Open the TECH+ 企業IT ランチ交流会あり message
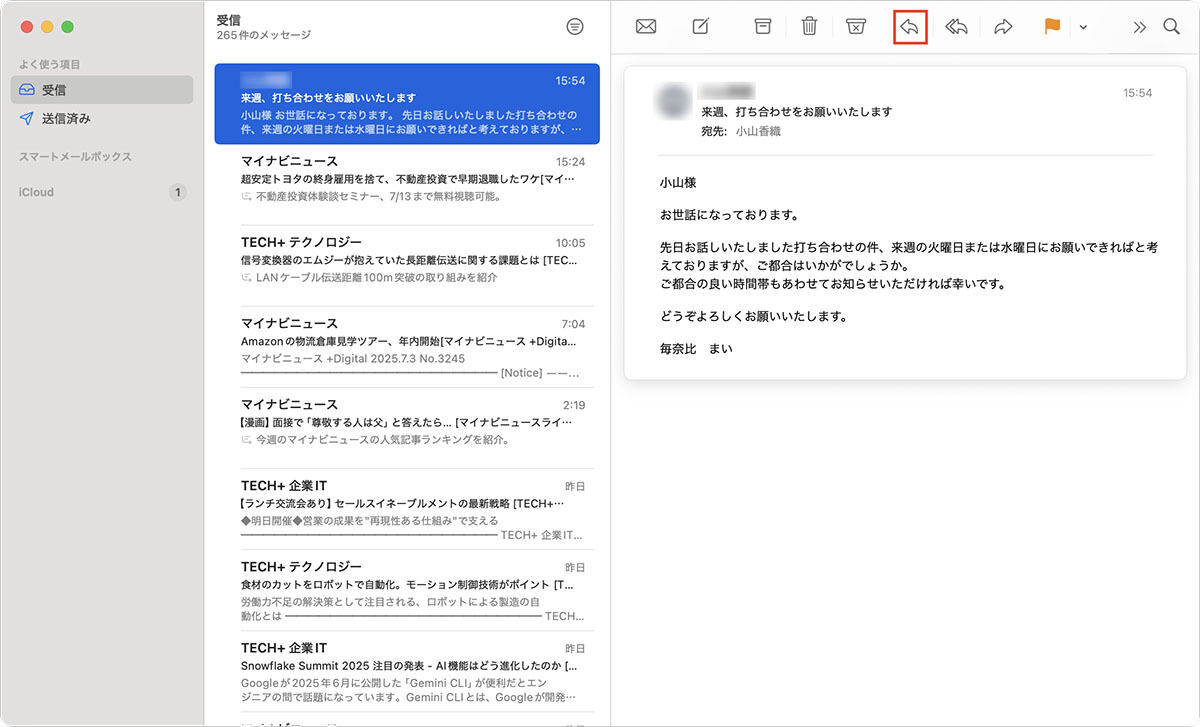 coord(407,509)
